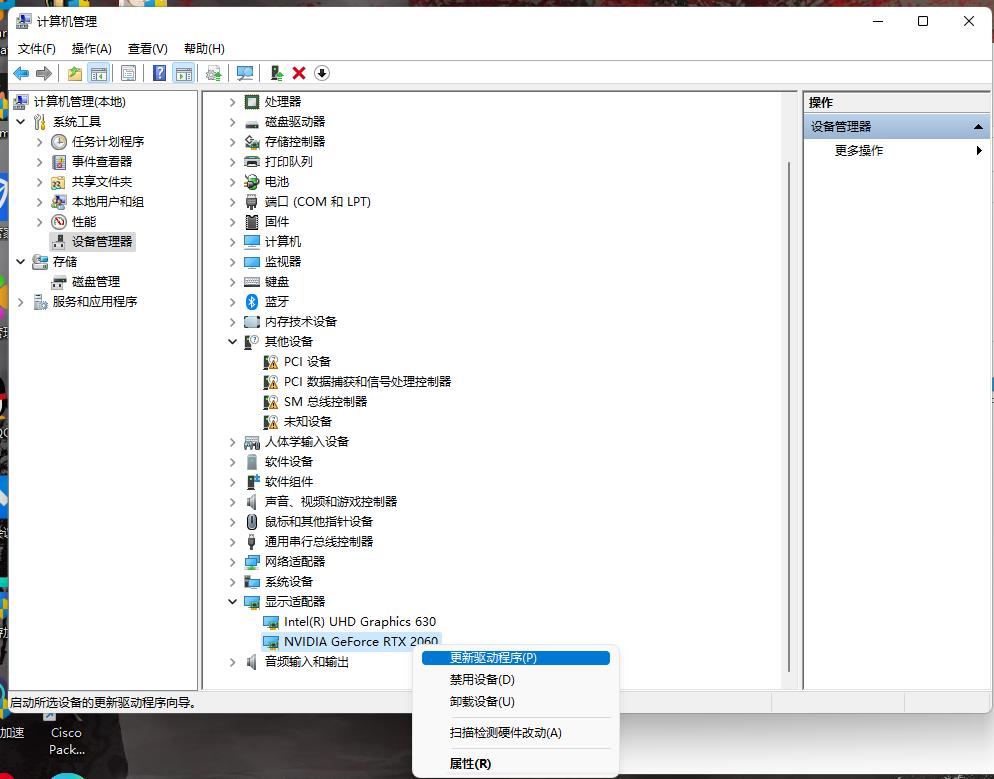The width and height of the screenshot is (994, 779).
Task: Select Disk Management (磁盘管理) node
Action: pos(96,281)
